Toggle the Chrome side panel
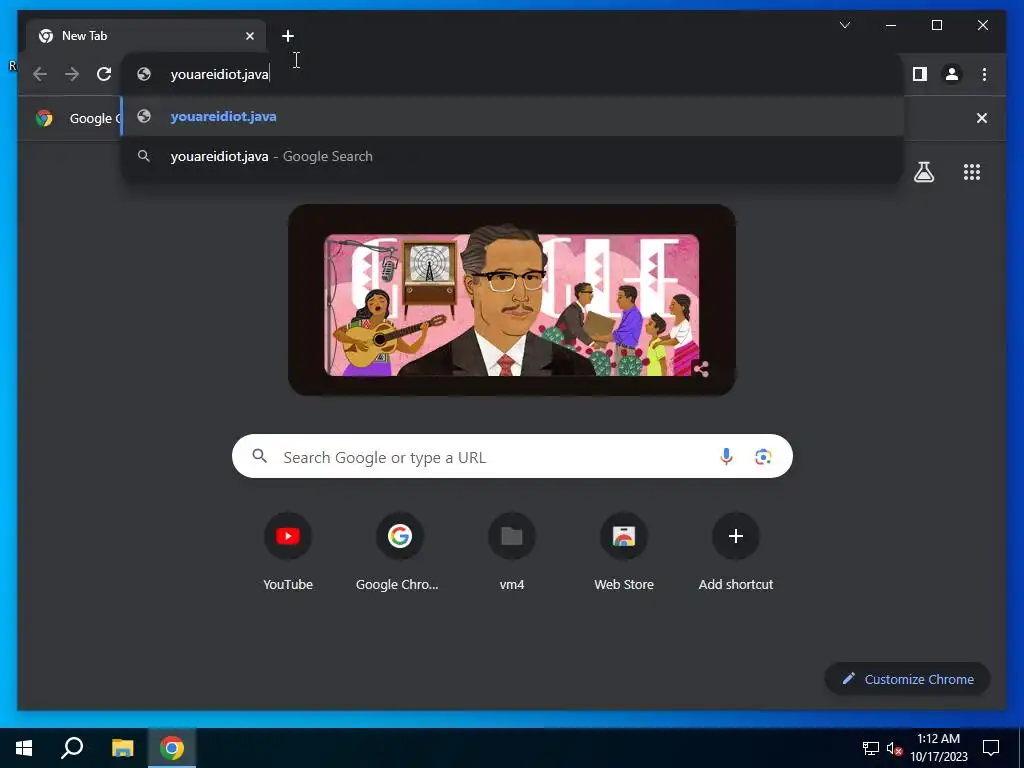1024x768 pixels. coord(920,74)
